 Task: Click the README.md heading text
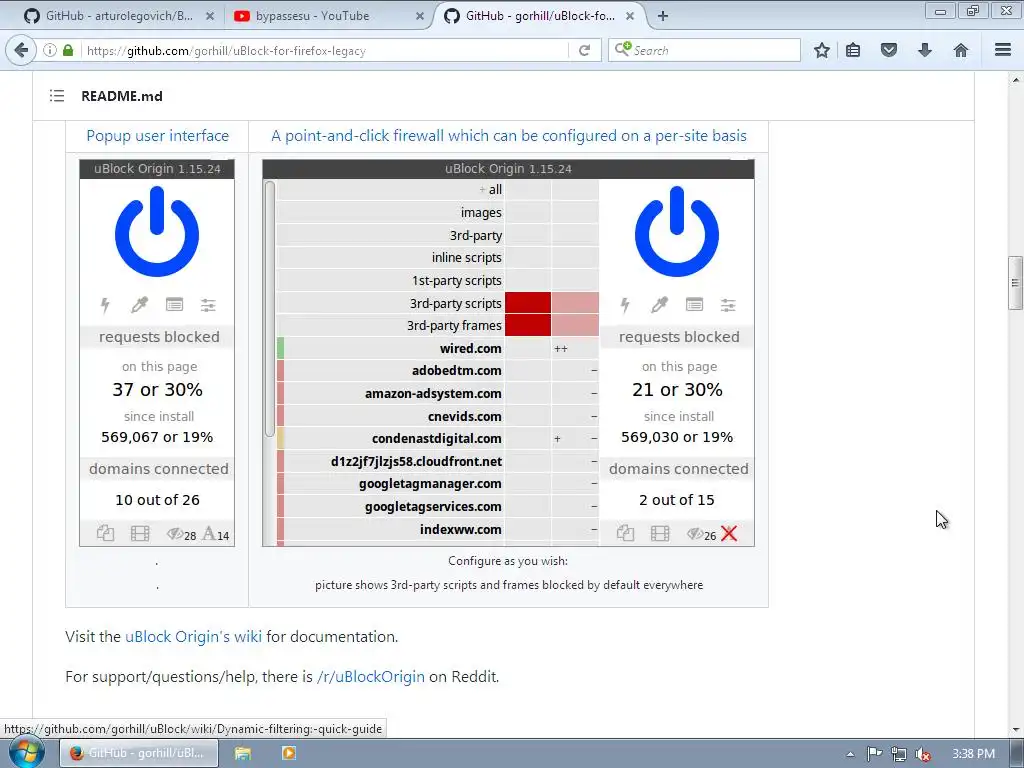[122, 96]
